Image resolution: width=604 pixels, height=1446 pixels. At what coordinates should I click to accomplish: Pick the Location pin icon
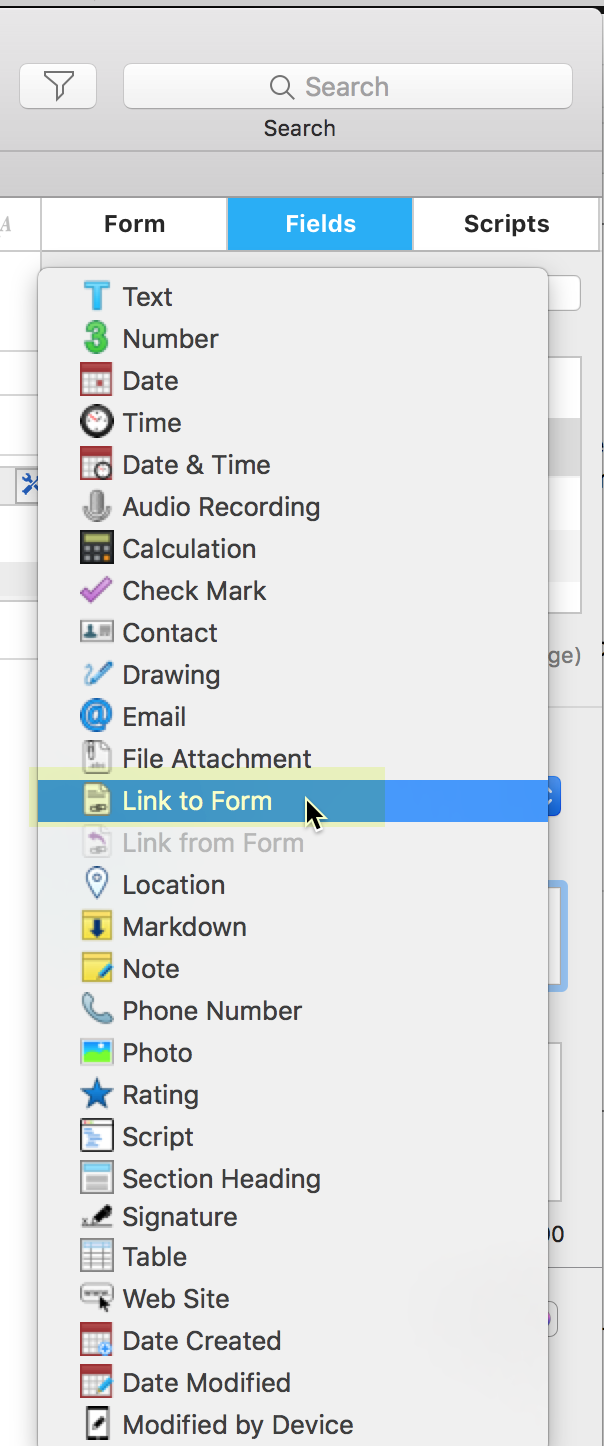pyautogui.click(x=96, y=885)
